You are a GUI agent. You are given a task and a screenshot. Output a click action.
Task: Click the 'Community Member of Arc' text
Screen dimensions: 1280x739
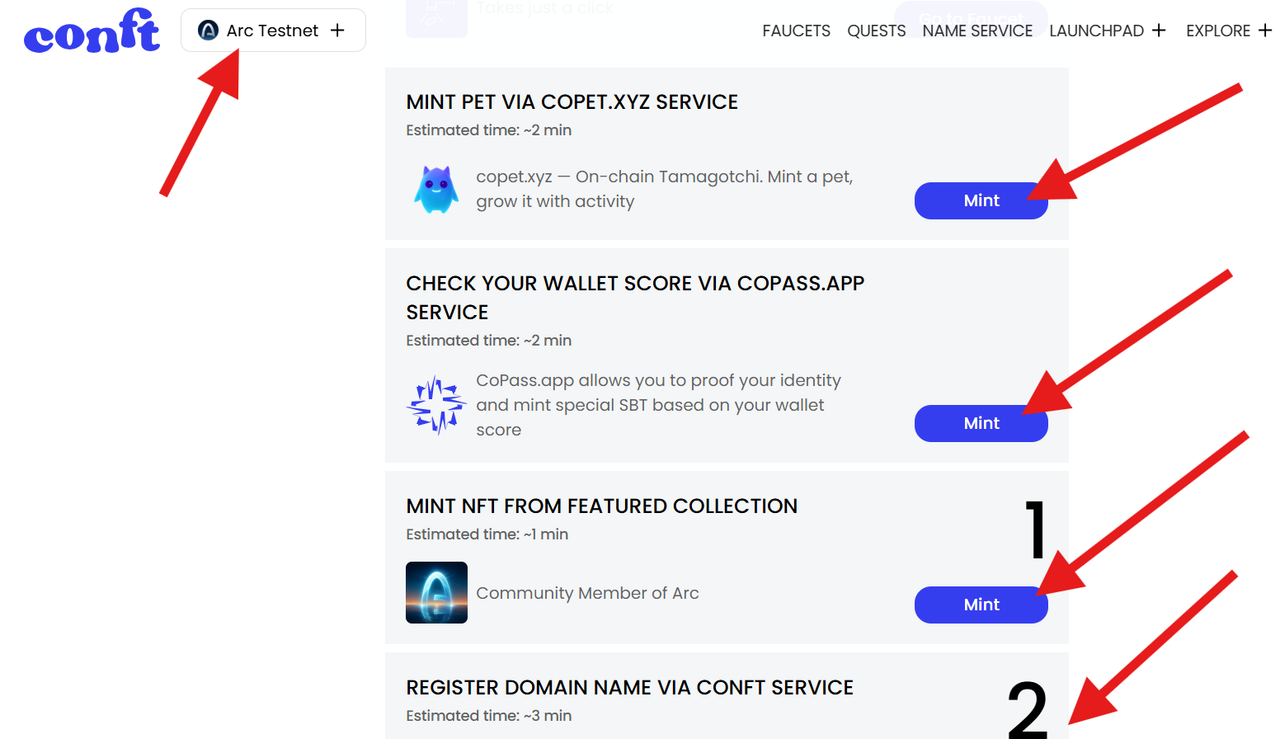pos(588,593)
